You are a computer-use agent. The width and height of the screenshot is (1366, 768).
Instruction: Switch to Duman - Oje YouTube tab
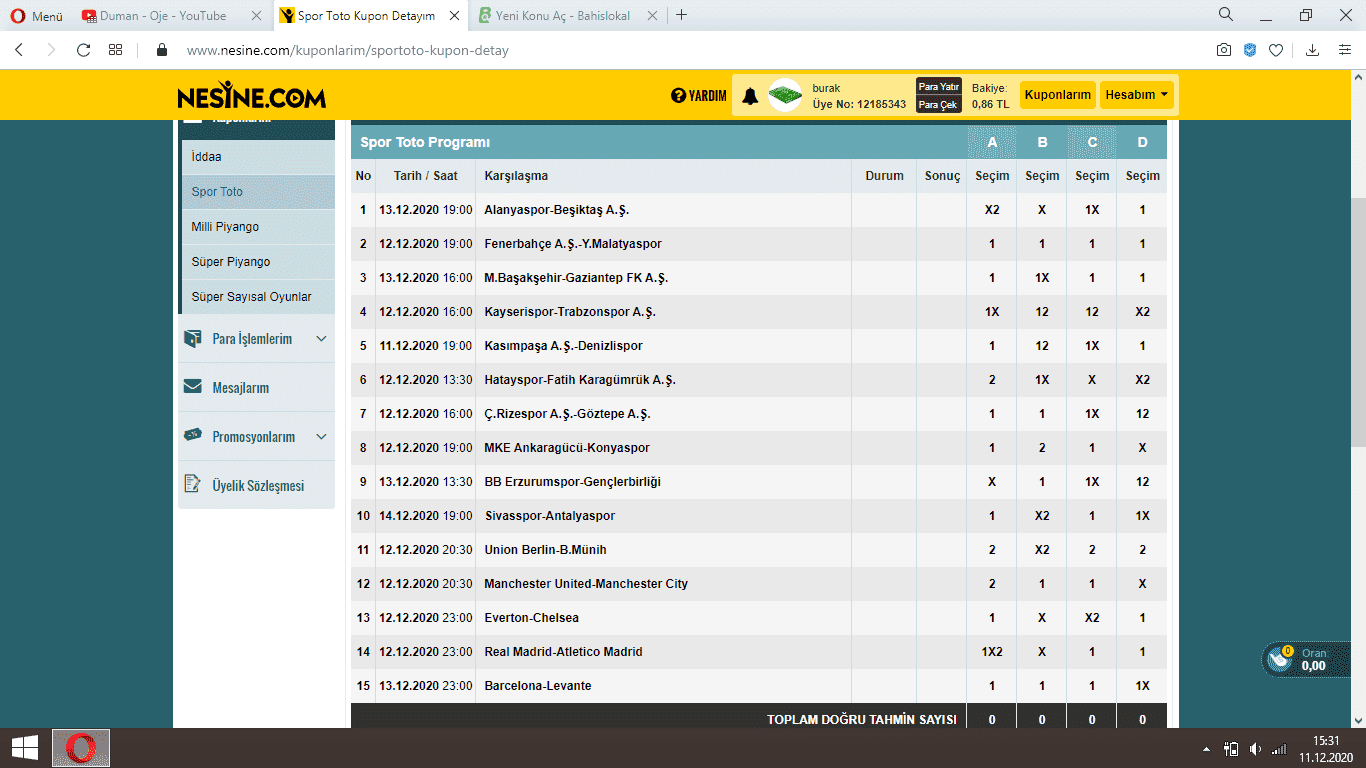click(163, 16)
